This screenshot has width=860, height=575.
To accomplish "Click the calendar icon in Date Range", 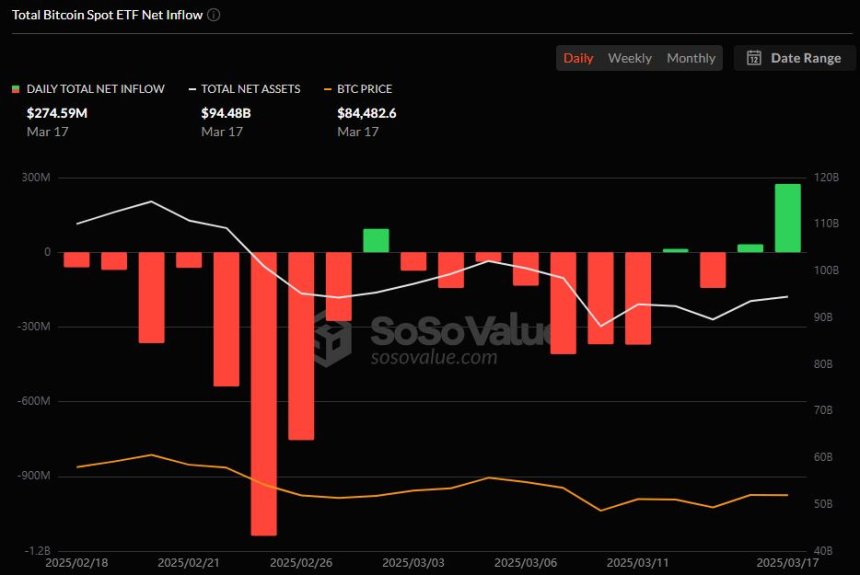I will point(754,58).
